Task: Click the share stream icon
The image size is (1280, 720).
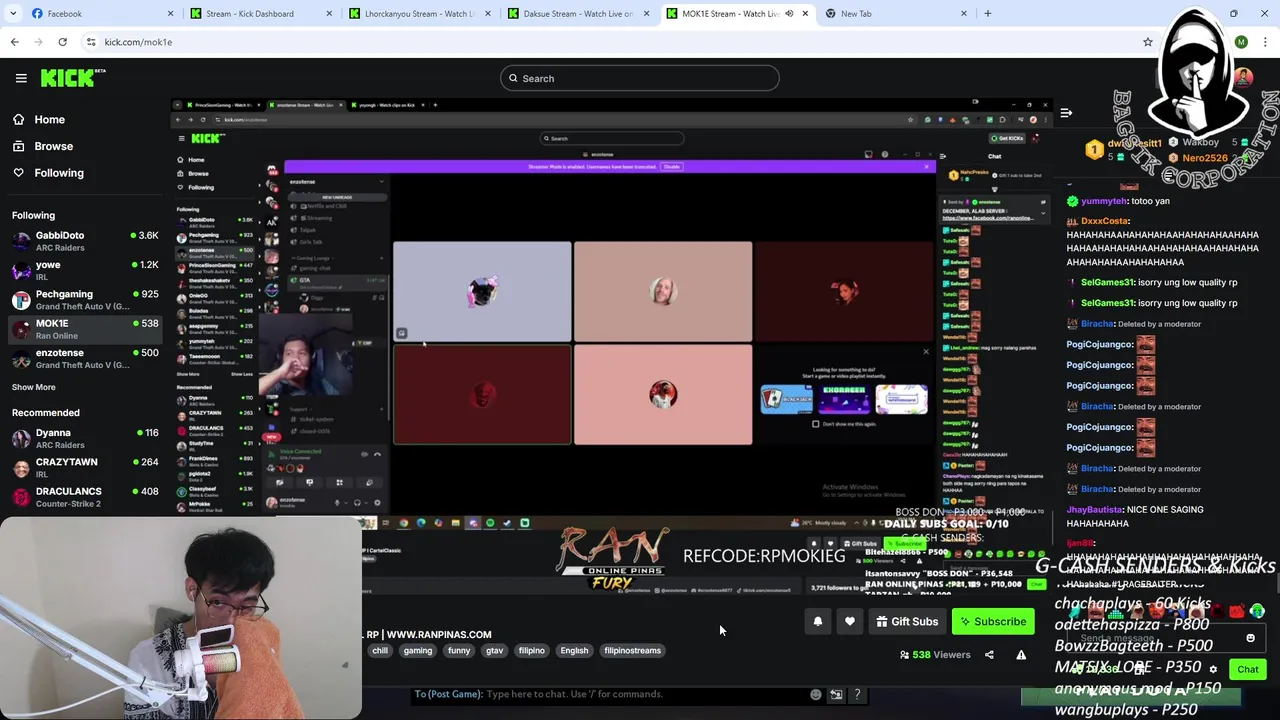Action: coord(989,655)
